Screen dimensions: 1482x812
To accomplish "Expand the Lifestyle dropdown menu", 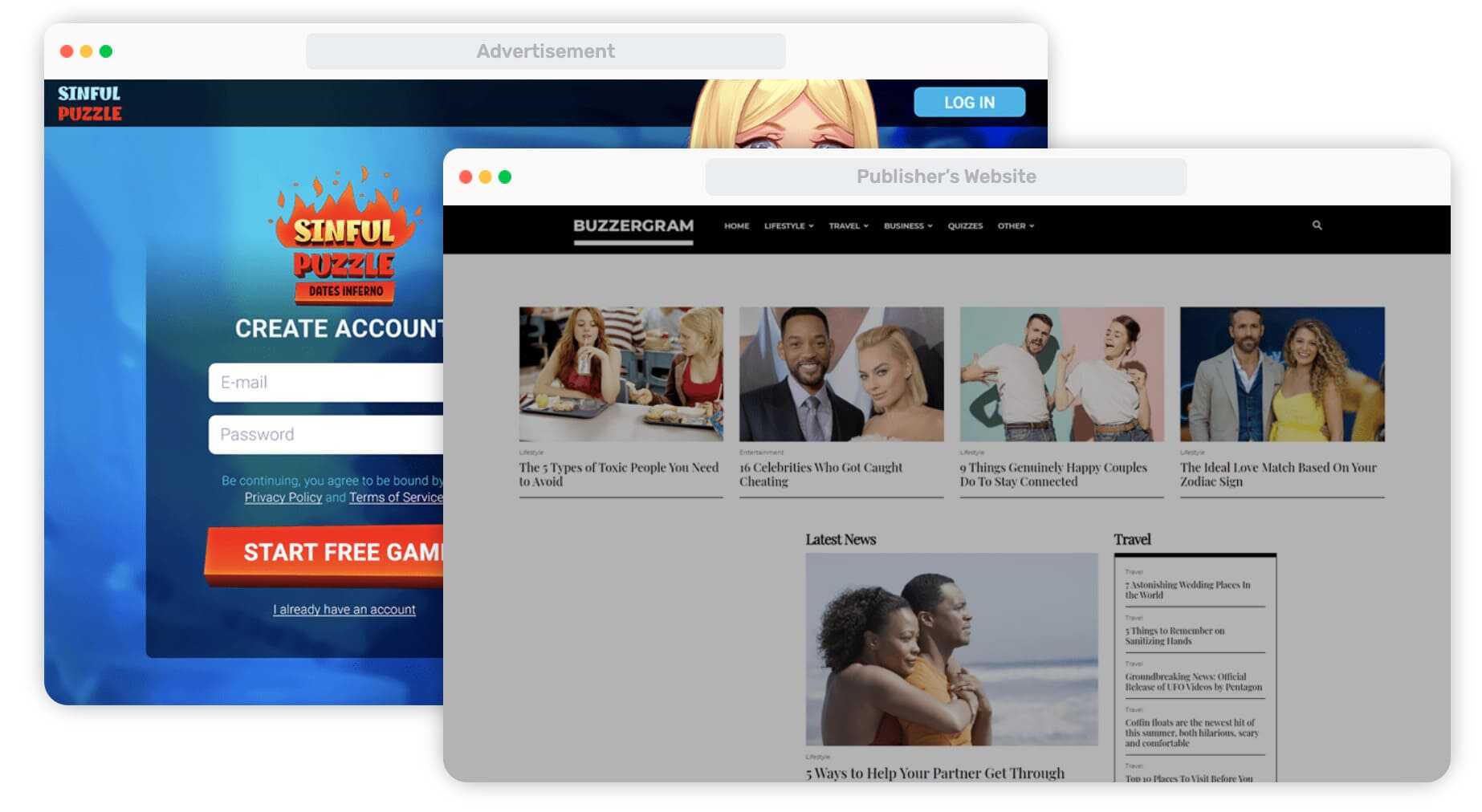I will point(788,226).
